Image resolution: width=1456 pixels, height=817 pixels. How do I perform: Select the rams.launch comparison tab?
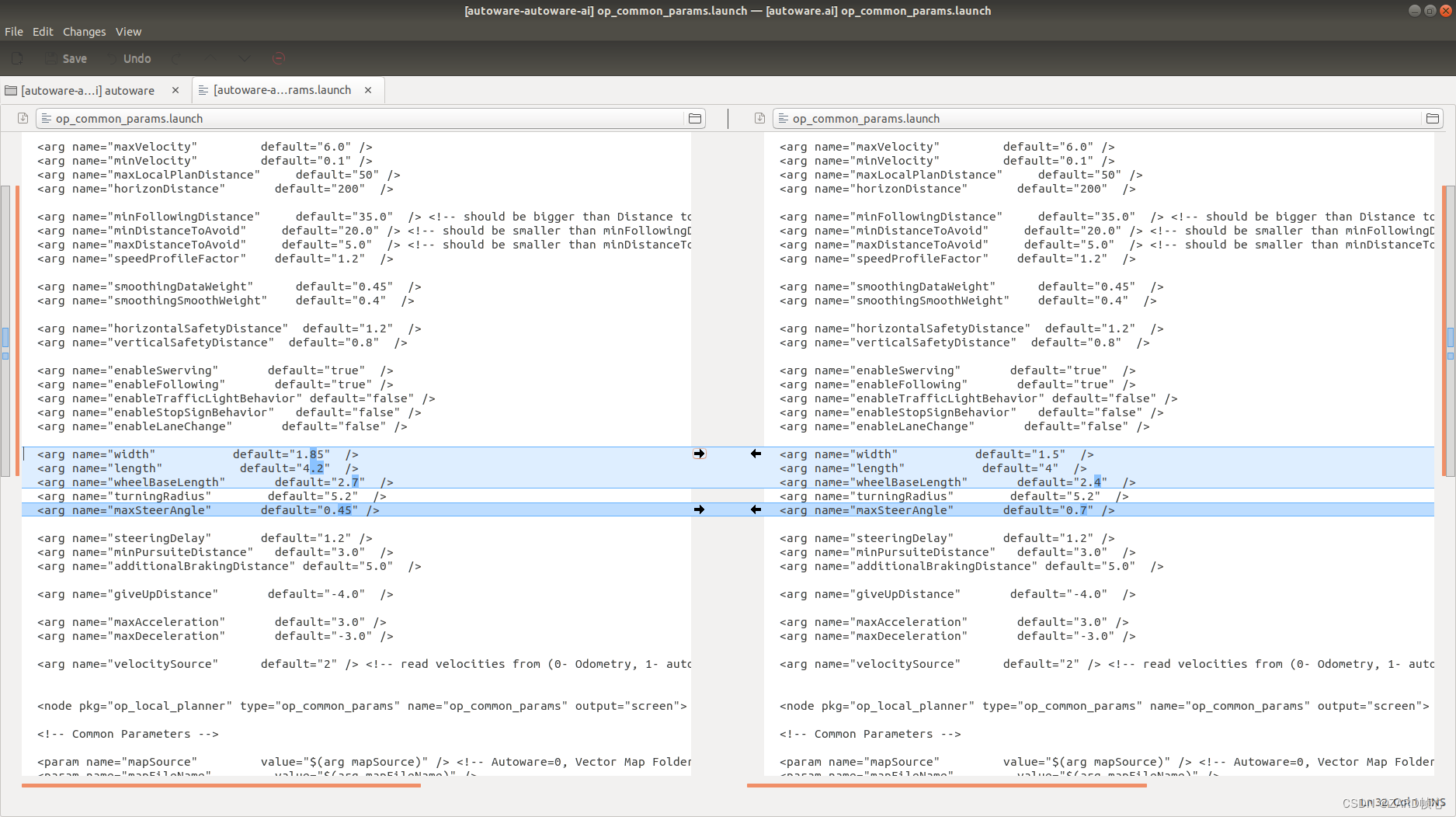pos(282,90)
